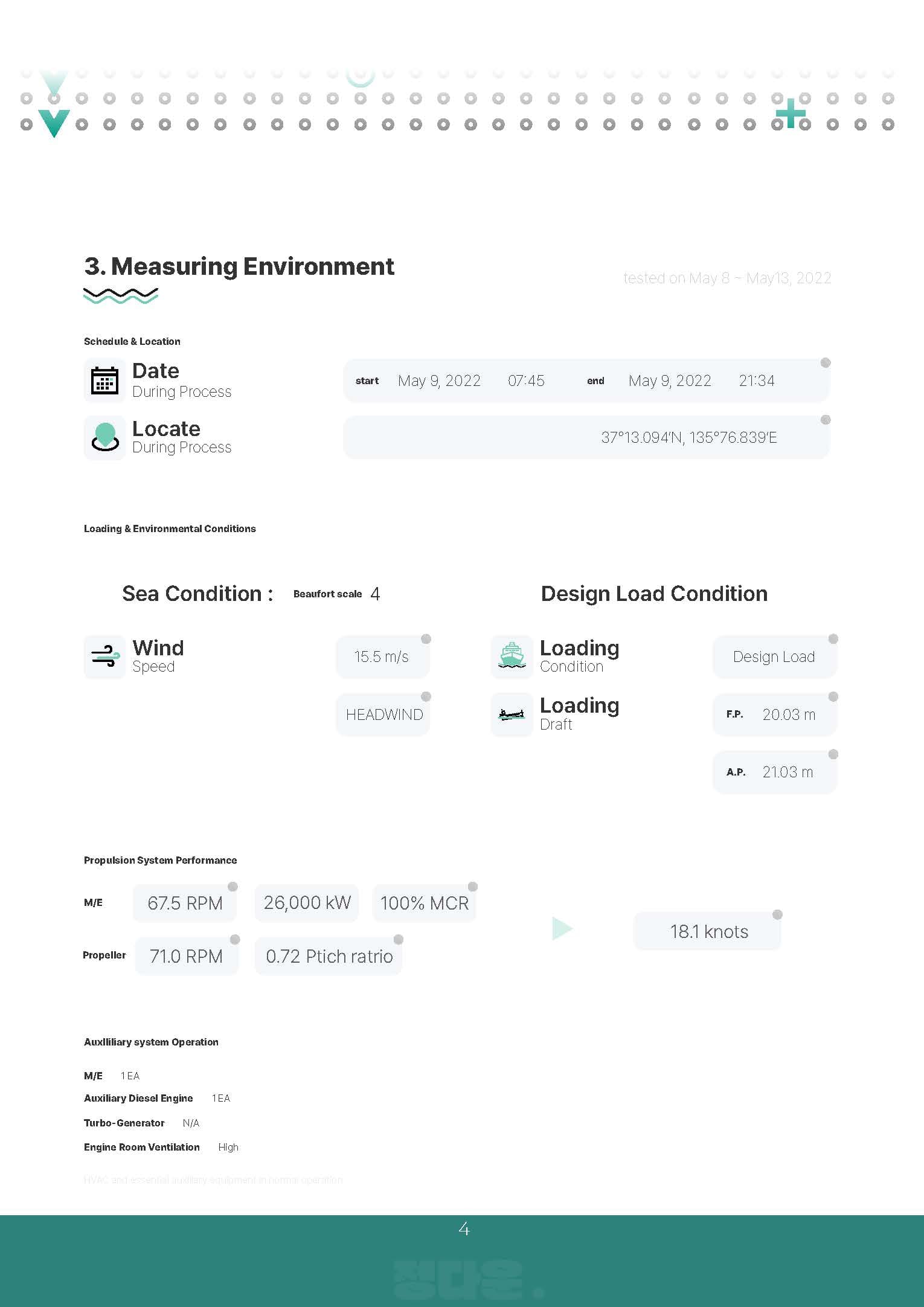Click the F.P. 20.03 m draft field
Viewport: 924px width, 1307px height.
774,715
